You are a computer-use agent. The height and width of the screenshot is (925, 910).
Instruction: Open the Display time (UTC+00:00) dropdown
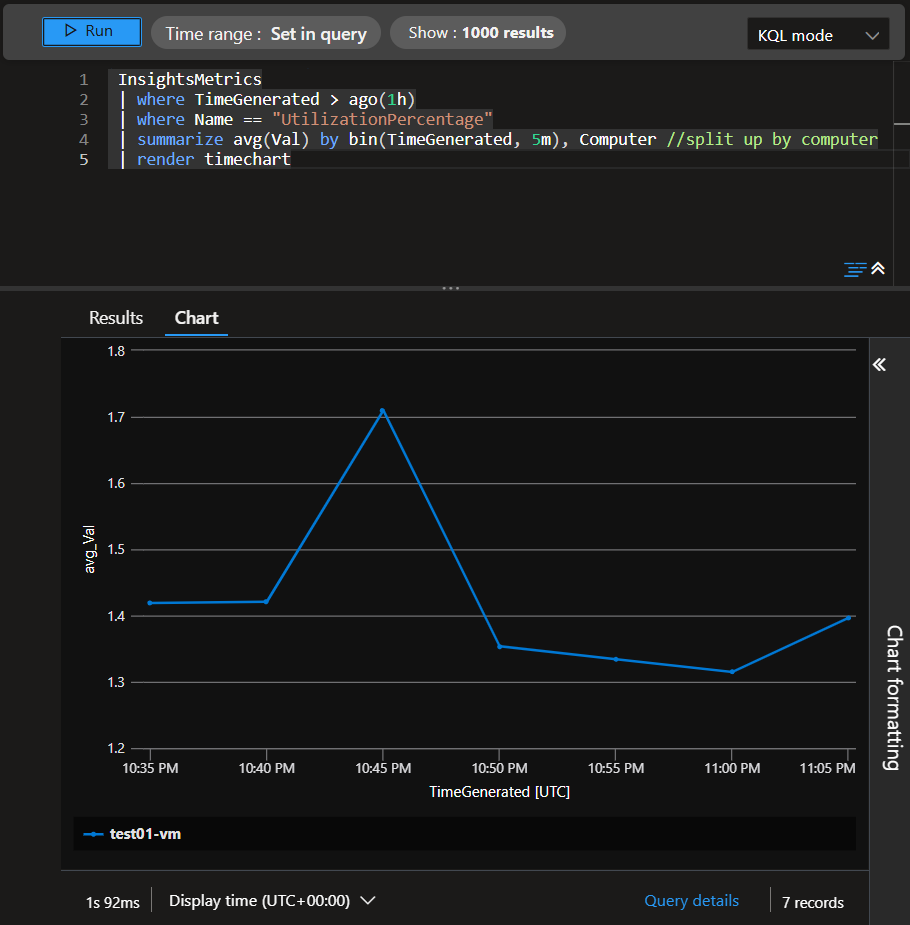click(x=272, y=900)
